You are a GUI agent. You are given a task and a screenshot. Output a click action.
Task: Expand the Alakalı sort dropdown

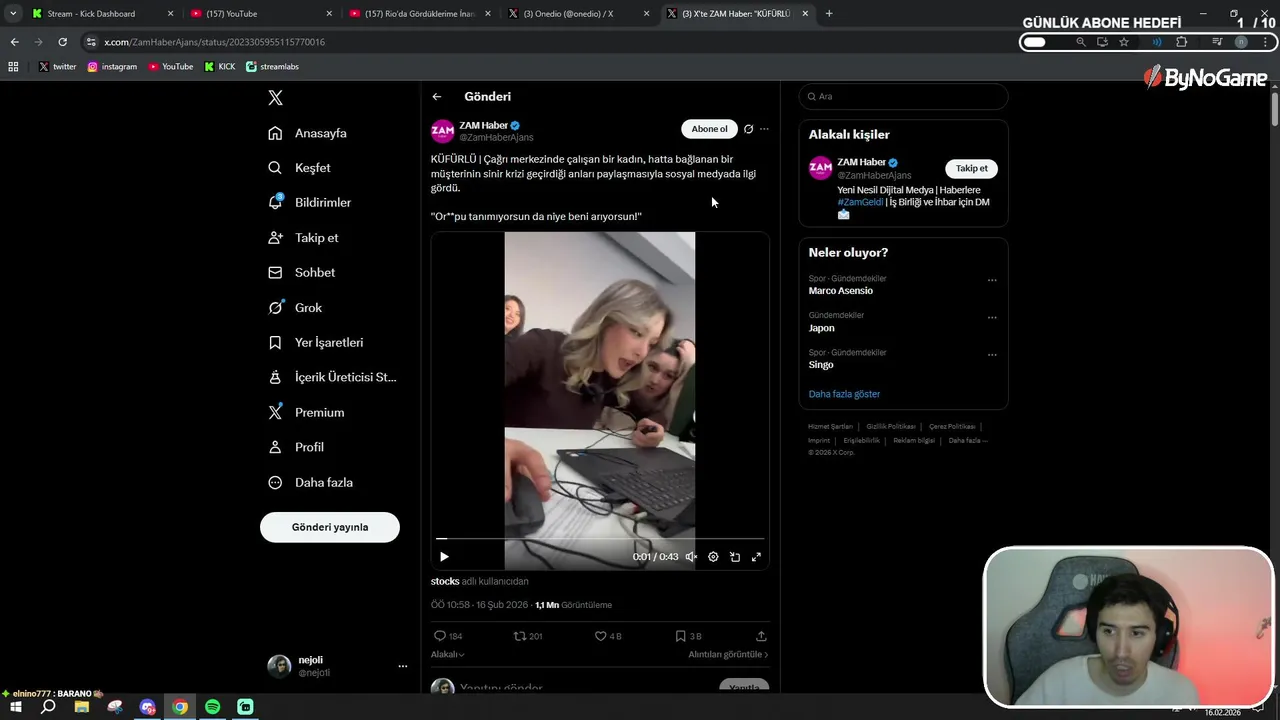point(448,655)
